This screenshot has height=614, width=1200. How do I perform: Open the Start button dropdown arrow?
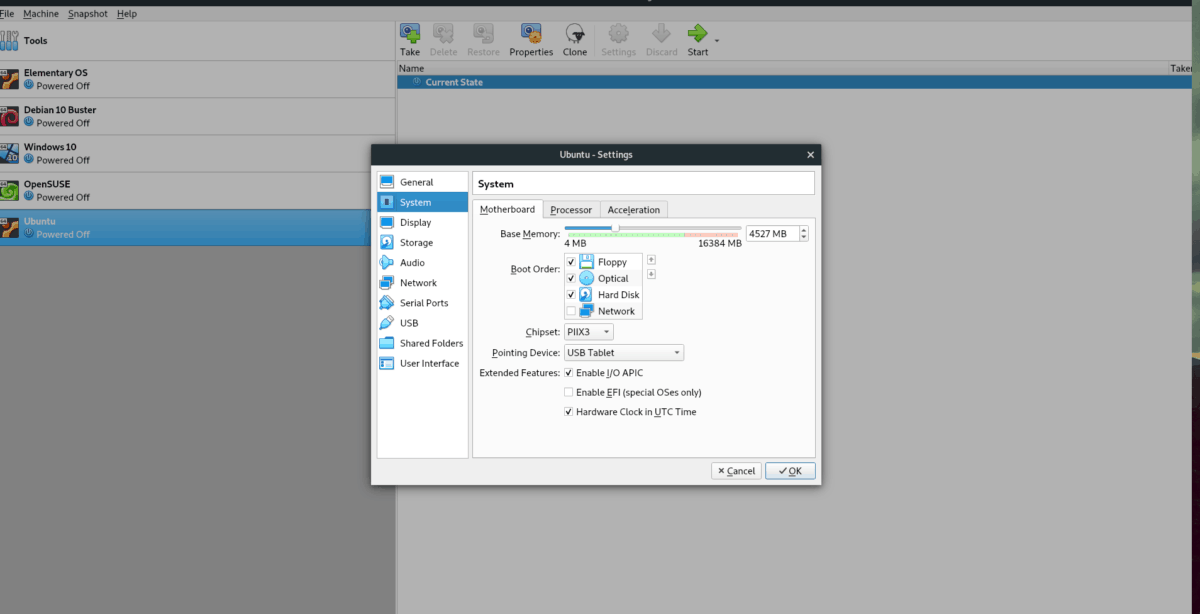717,40
